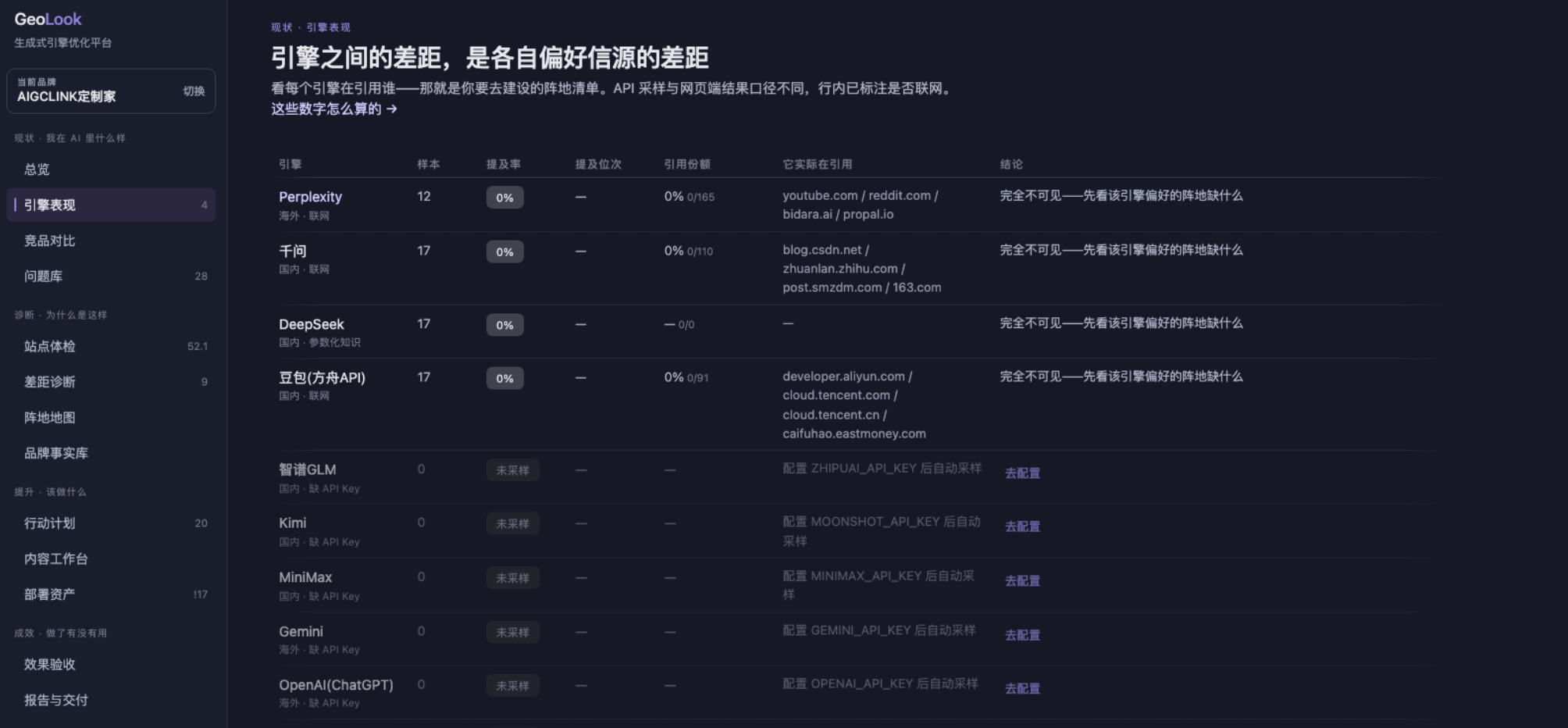Click the 千问 engine name

[x=293, y=251]
